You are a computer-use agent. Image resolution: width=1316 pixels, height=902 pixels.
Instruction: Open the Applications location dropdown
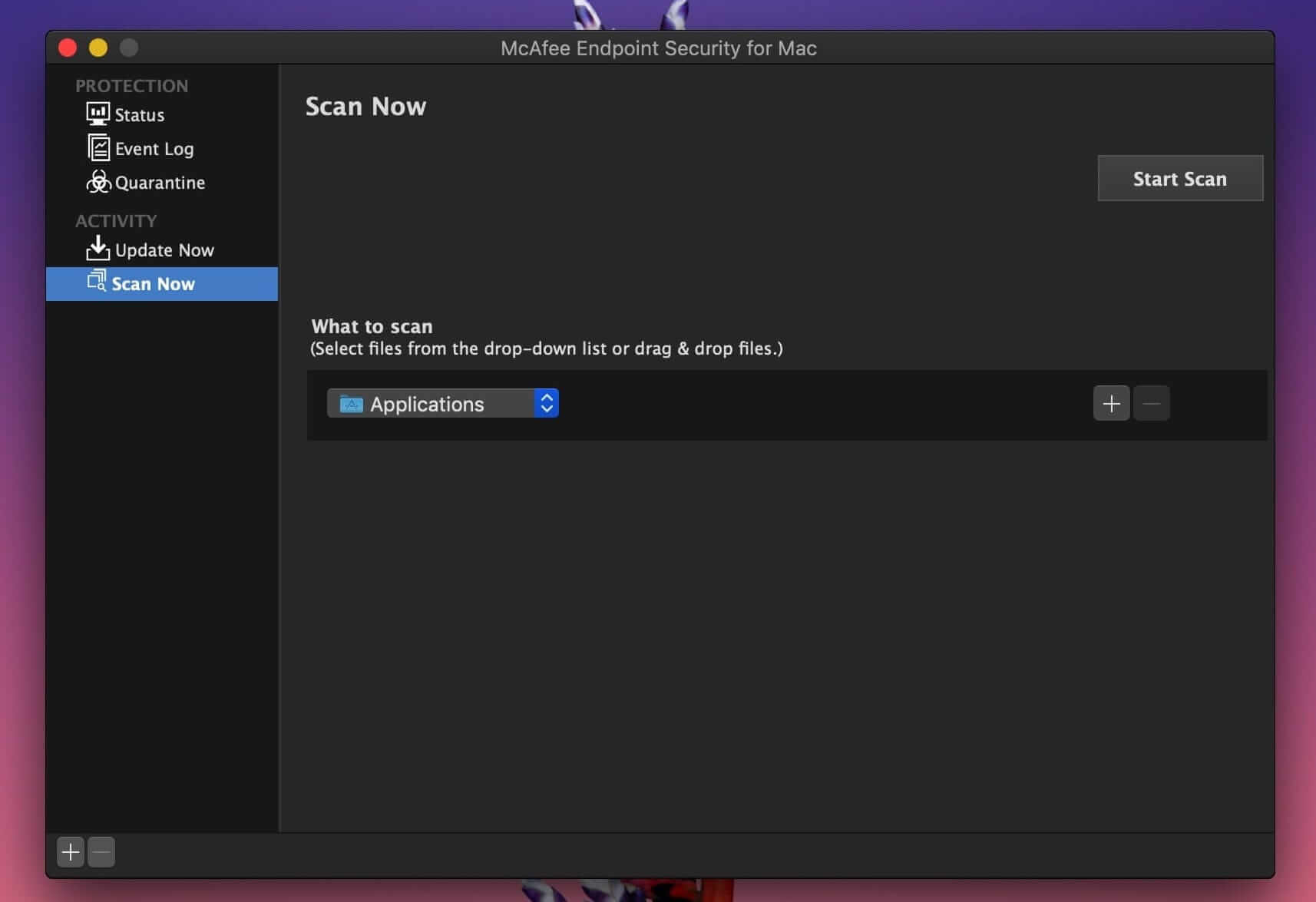(x=442, y=404)
